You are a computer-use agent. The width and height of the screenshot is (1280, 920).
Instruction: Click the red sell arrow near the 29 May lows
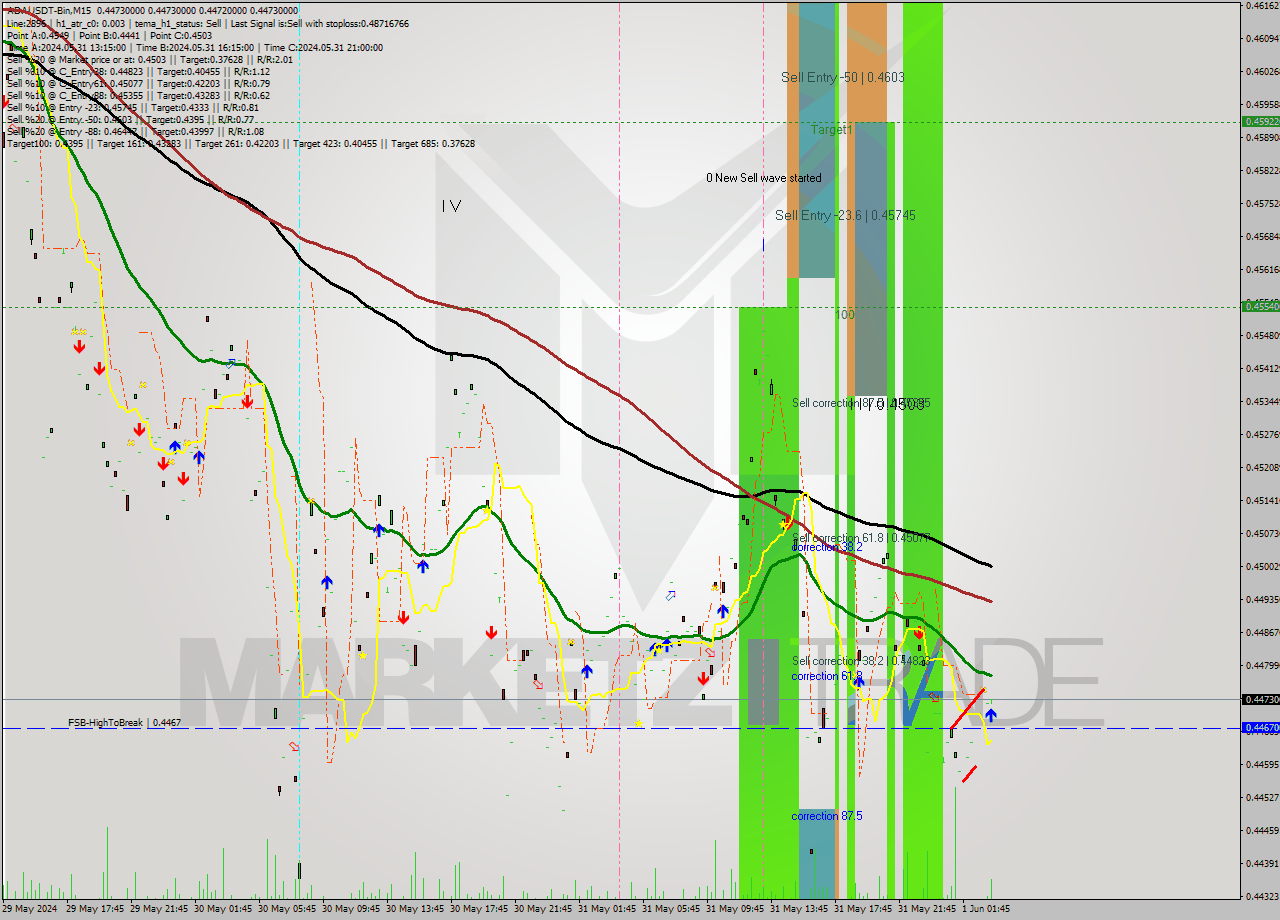click(184, 479)
